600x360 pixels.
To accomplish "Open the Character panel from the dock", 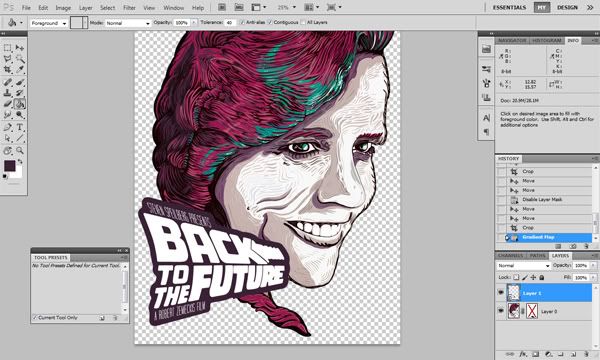I will click(x=486, y=118).
